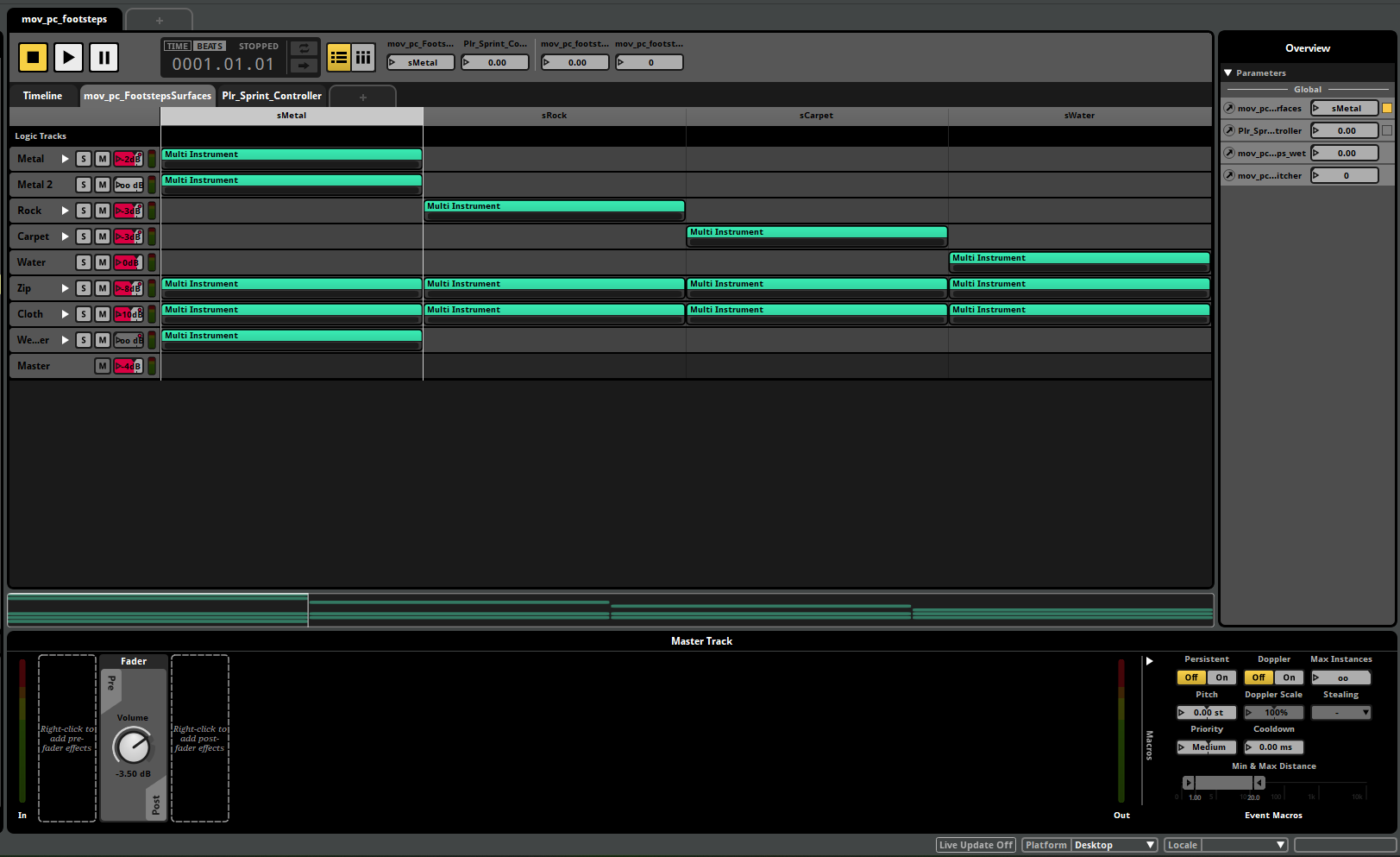Toggle the loop playback icon

tap(304, 48)
